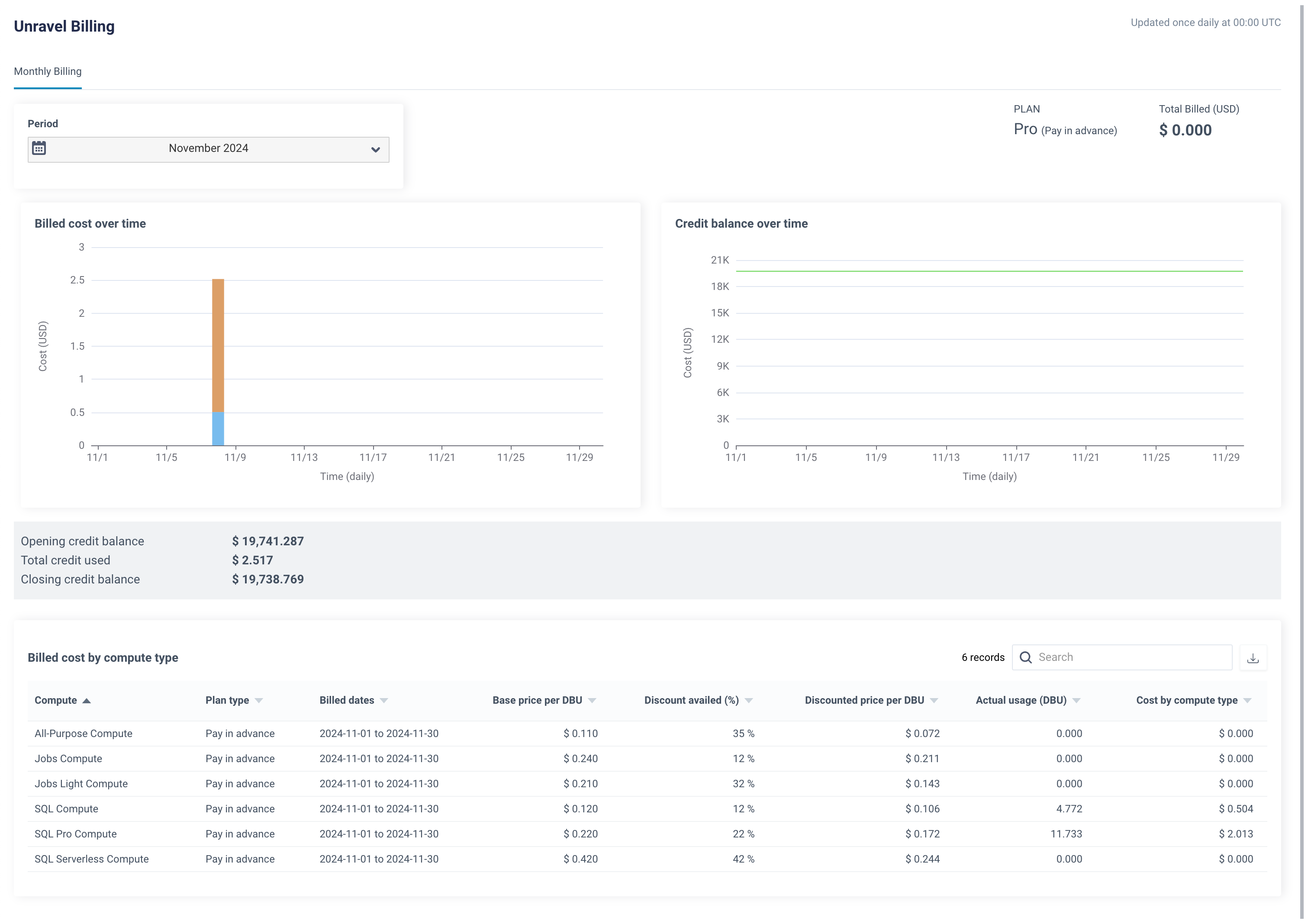The image size is (1308, 924).
Task: Click the Pro (Pay in advance) plan text
Action: click(1065, 129)
